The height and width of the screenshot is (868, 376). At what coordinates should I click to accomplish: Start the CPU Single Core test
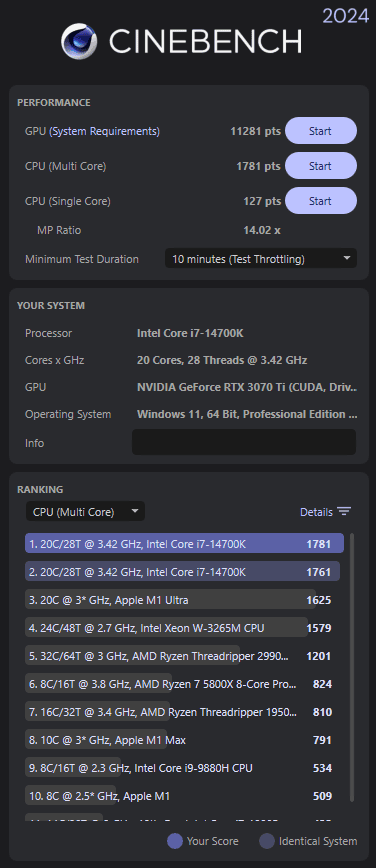click(321, 201)
